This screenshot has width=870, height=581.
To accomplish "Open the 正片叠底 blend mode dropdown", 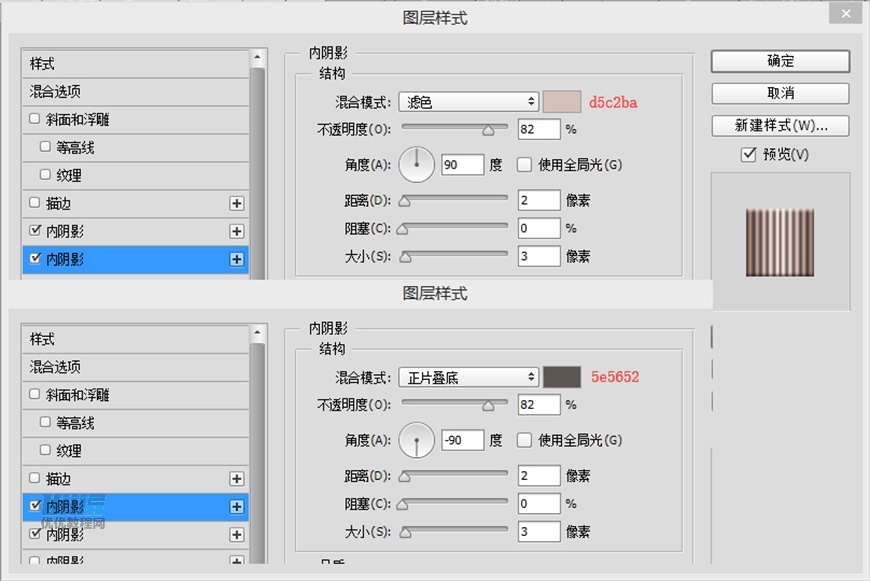I will 467,377.
